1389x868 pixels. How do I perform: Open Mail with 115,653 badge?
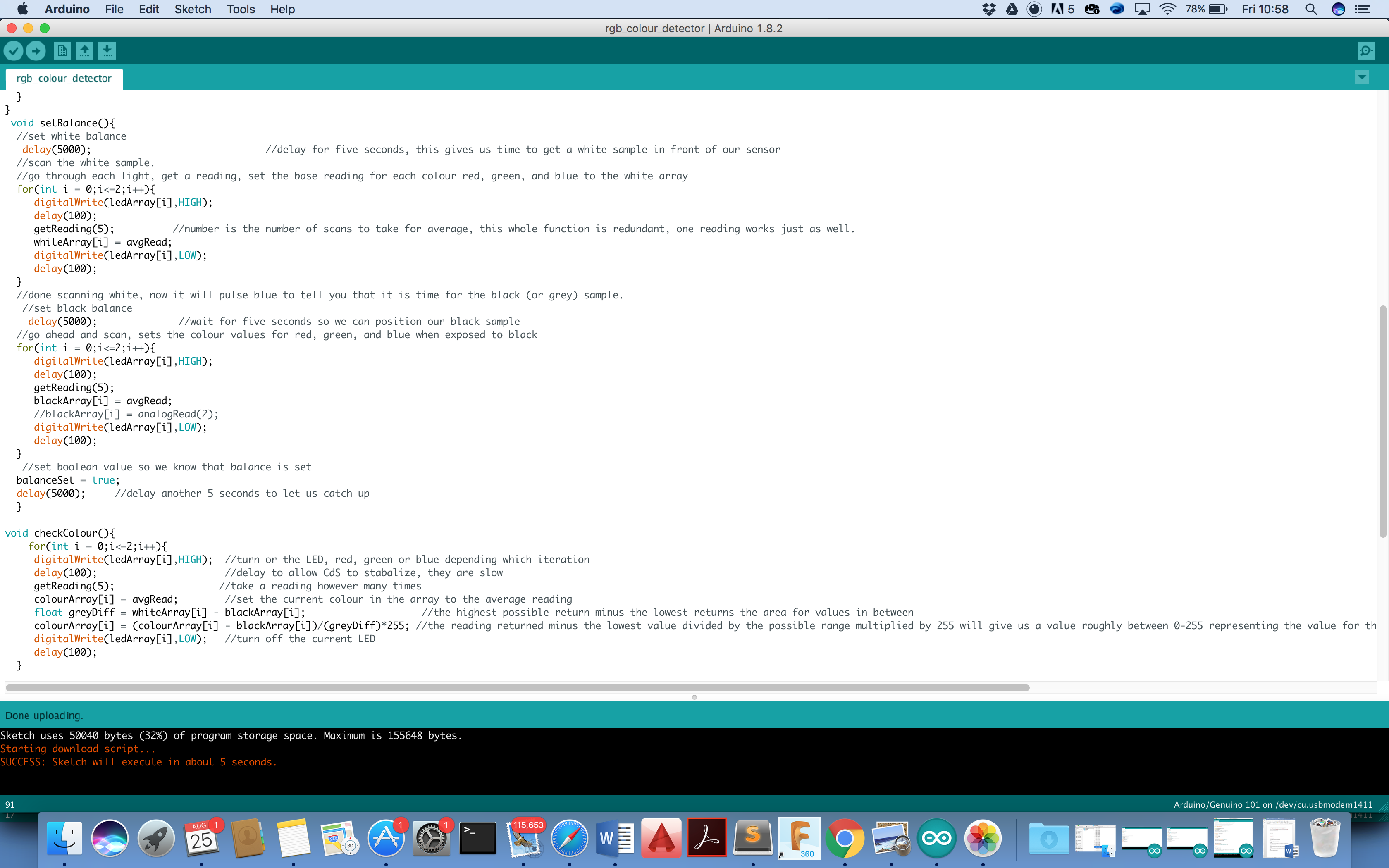523,839
